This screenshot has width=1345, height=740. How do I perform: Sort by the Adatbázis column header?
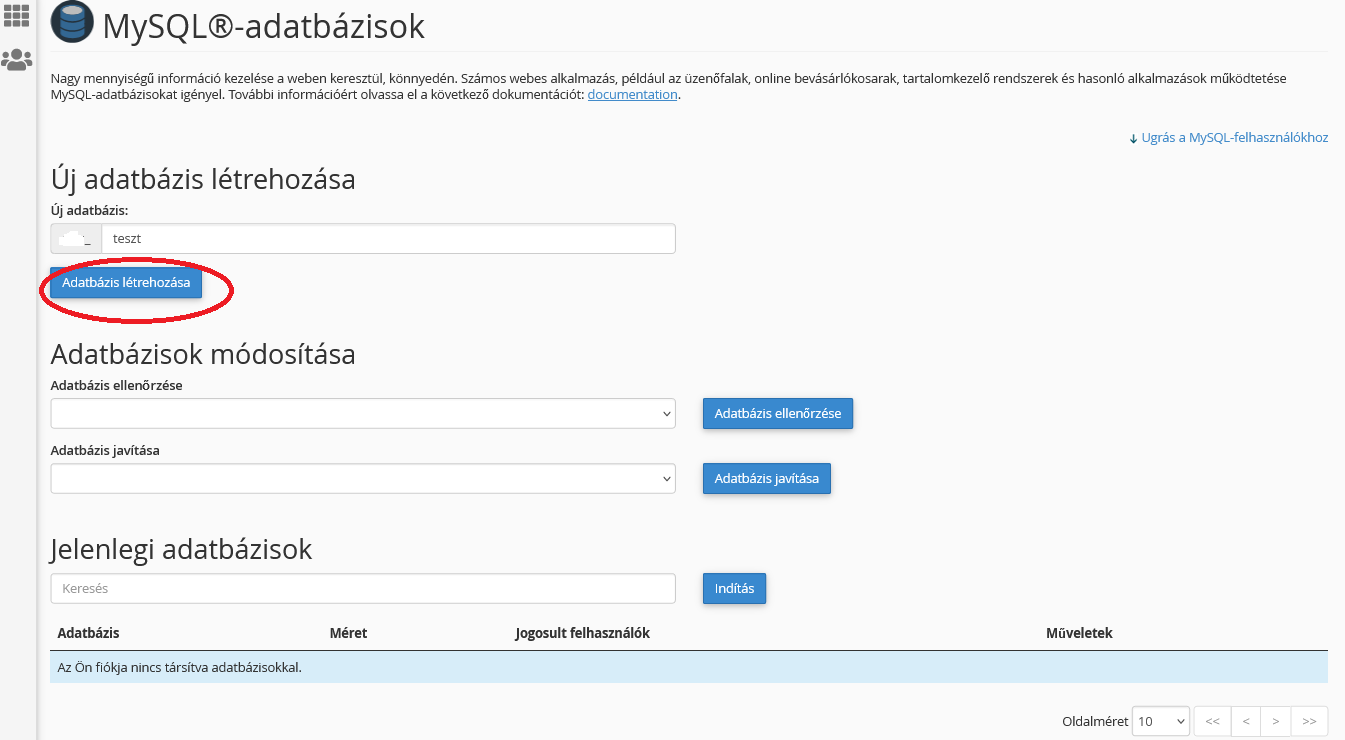pyautogui.click(x=89, y=633)
